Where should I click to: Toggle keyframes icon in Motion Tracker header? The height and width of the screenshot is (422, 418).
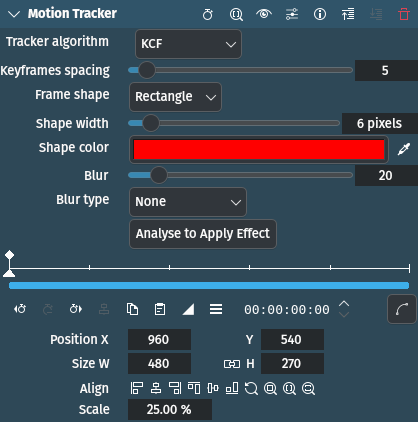pyautogui.click(x=208, y=14)
